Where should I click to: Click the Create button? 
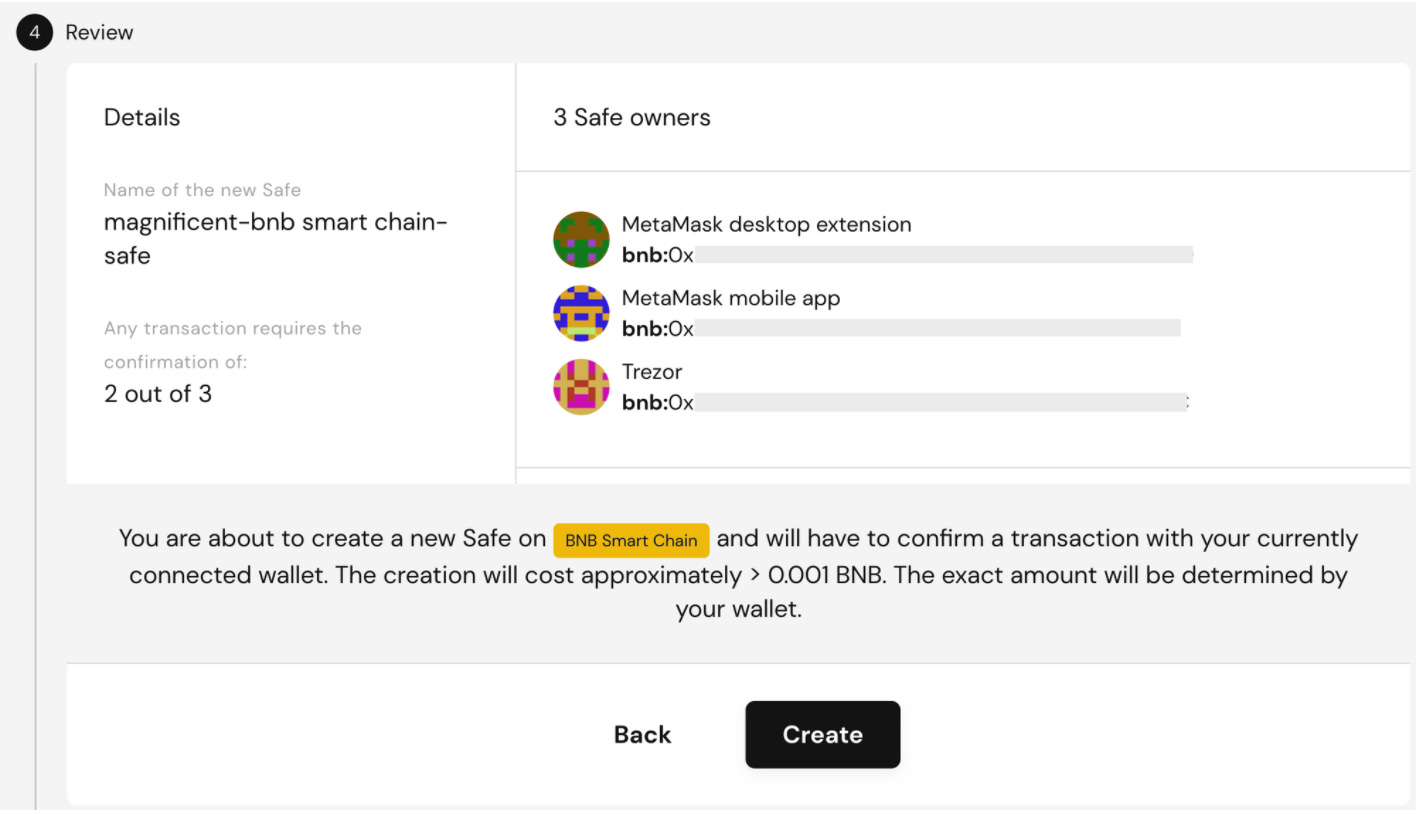822,734
